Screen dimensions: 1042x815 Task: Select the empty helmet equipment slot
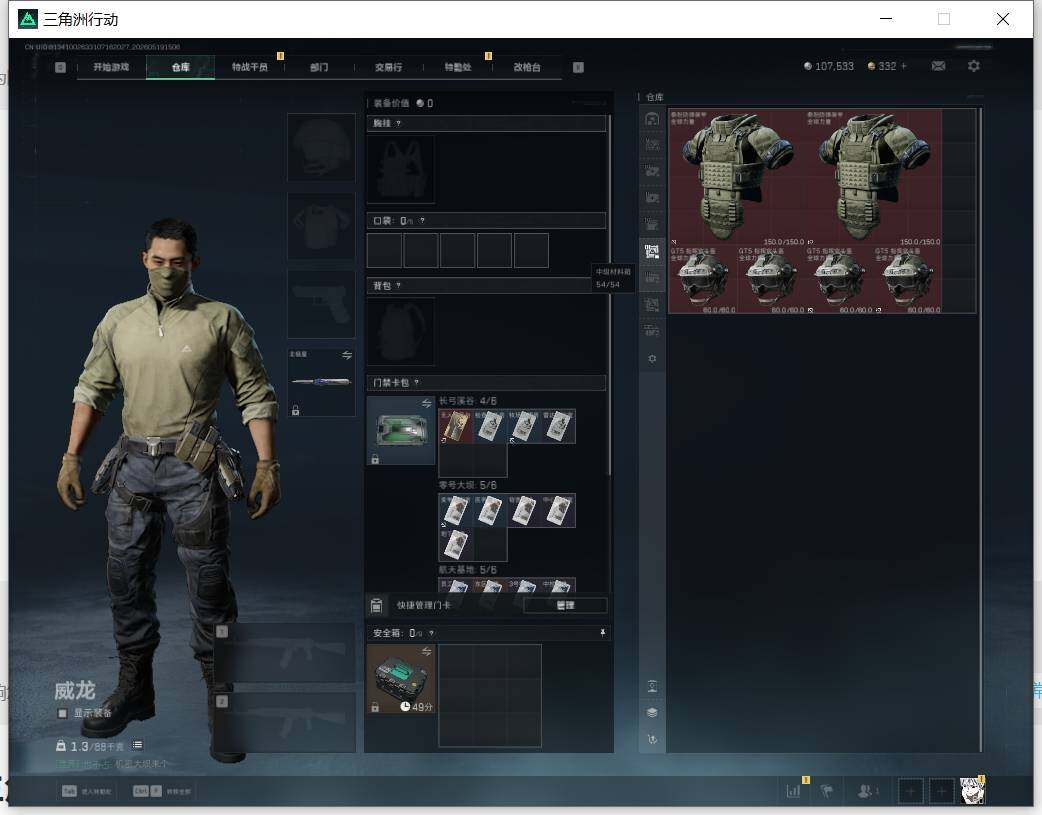point(321,147)
